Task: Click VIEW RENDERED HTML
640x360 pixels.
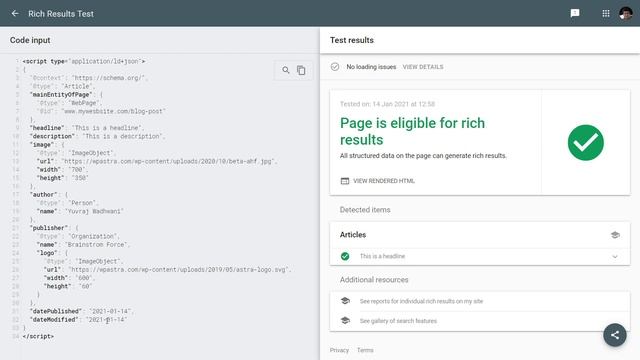Action: point(384,181)
